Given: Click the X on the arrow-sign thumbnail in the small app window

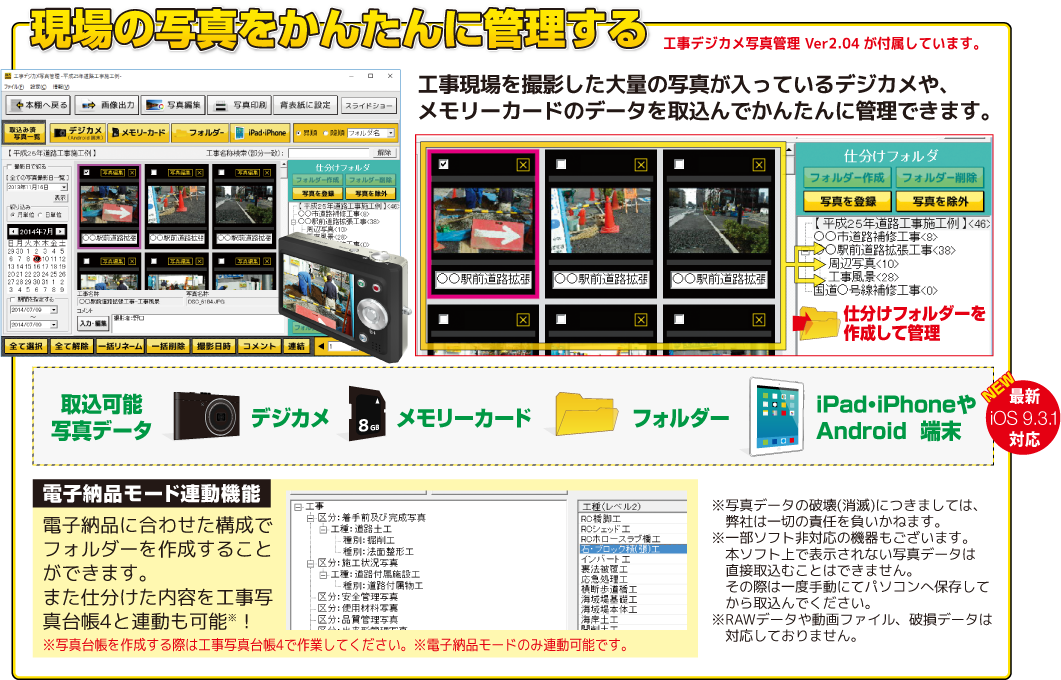Looking at the screenshot, I should tap(132, 173).
